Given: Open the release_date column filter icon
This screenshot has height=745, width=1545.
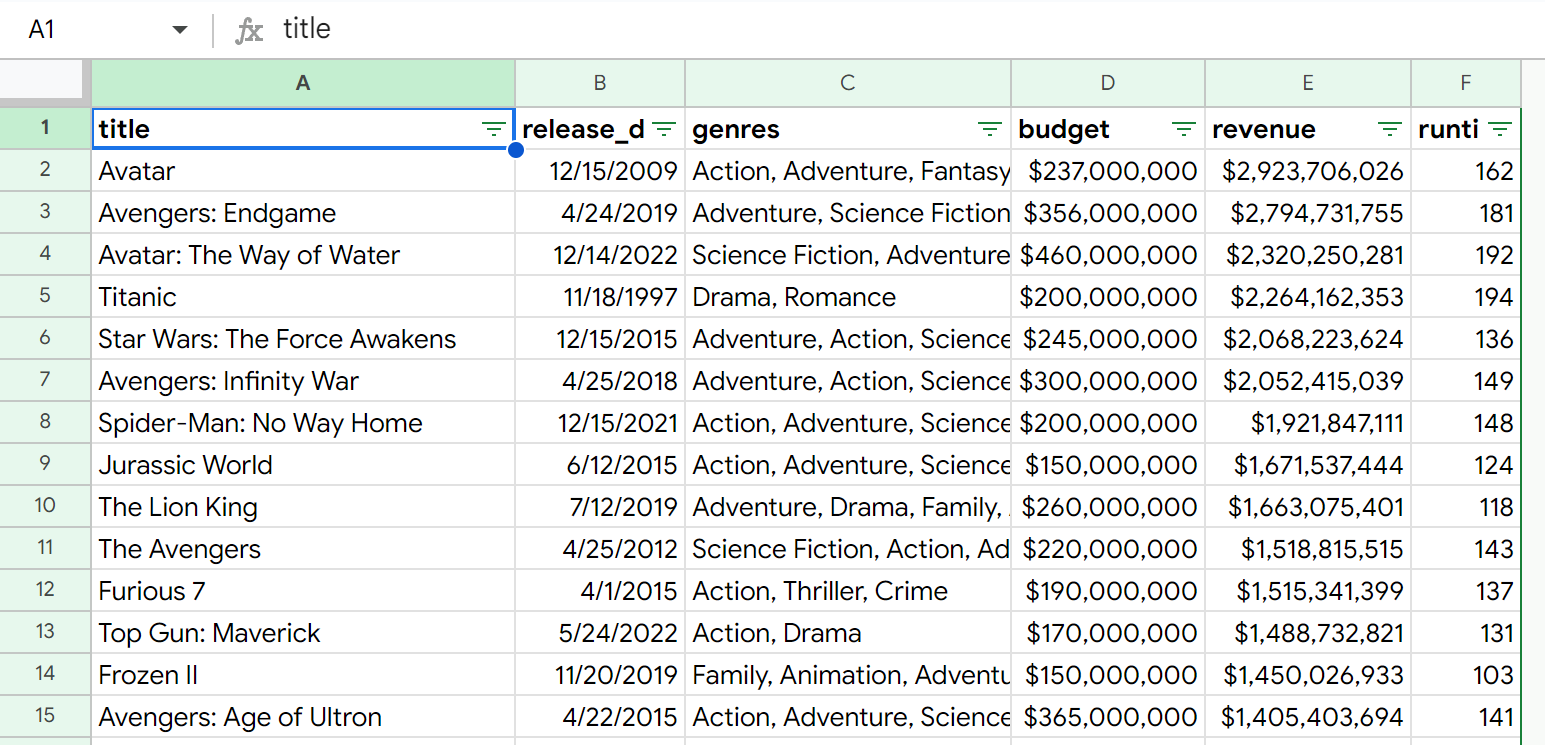Looking at the screenshot, I should [665, 129].
